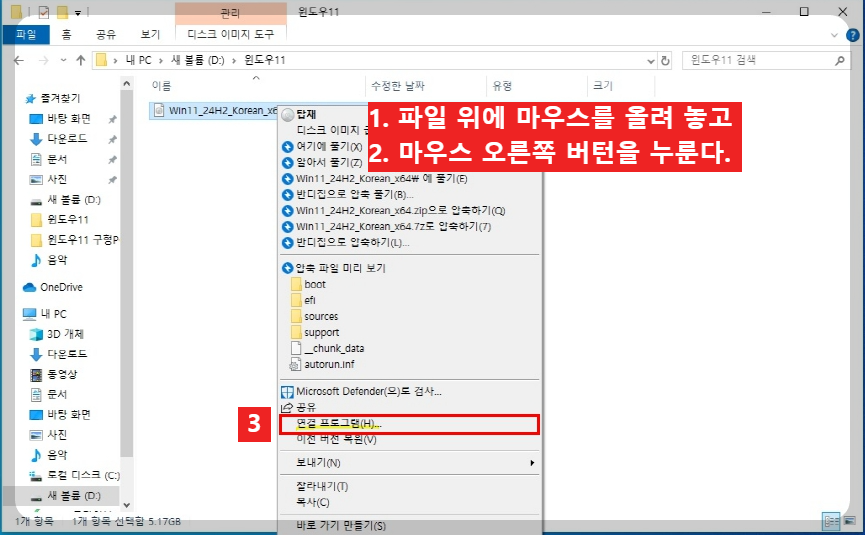This screenshot has width=865, height=535.
Task: Click the back navigation arrow
Action: click(x=19, y=60)
